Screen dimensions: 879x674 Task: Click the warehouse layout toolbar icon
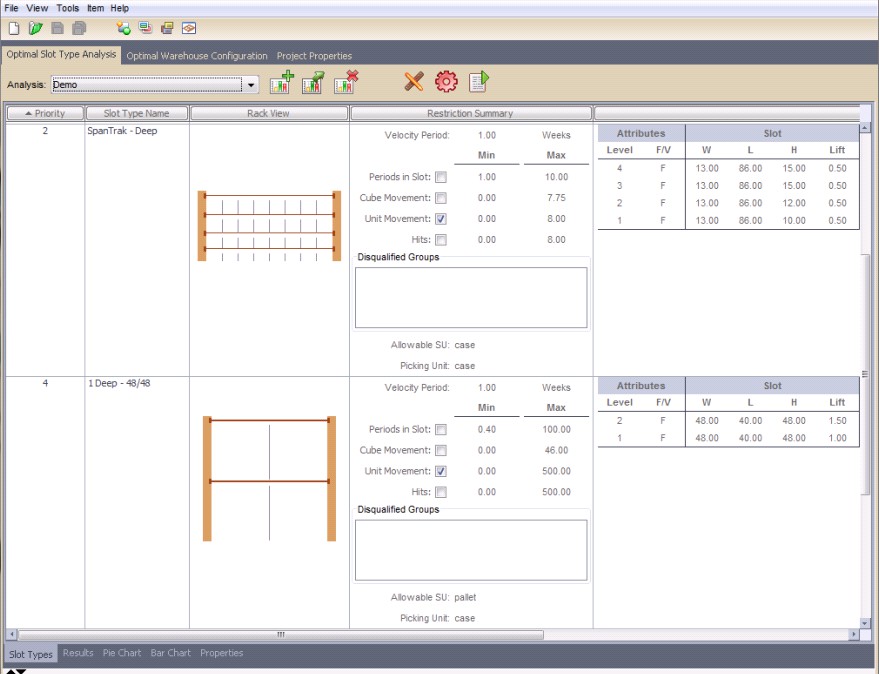pos(189,28)
